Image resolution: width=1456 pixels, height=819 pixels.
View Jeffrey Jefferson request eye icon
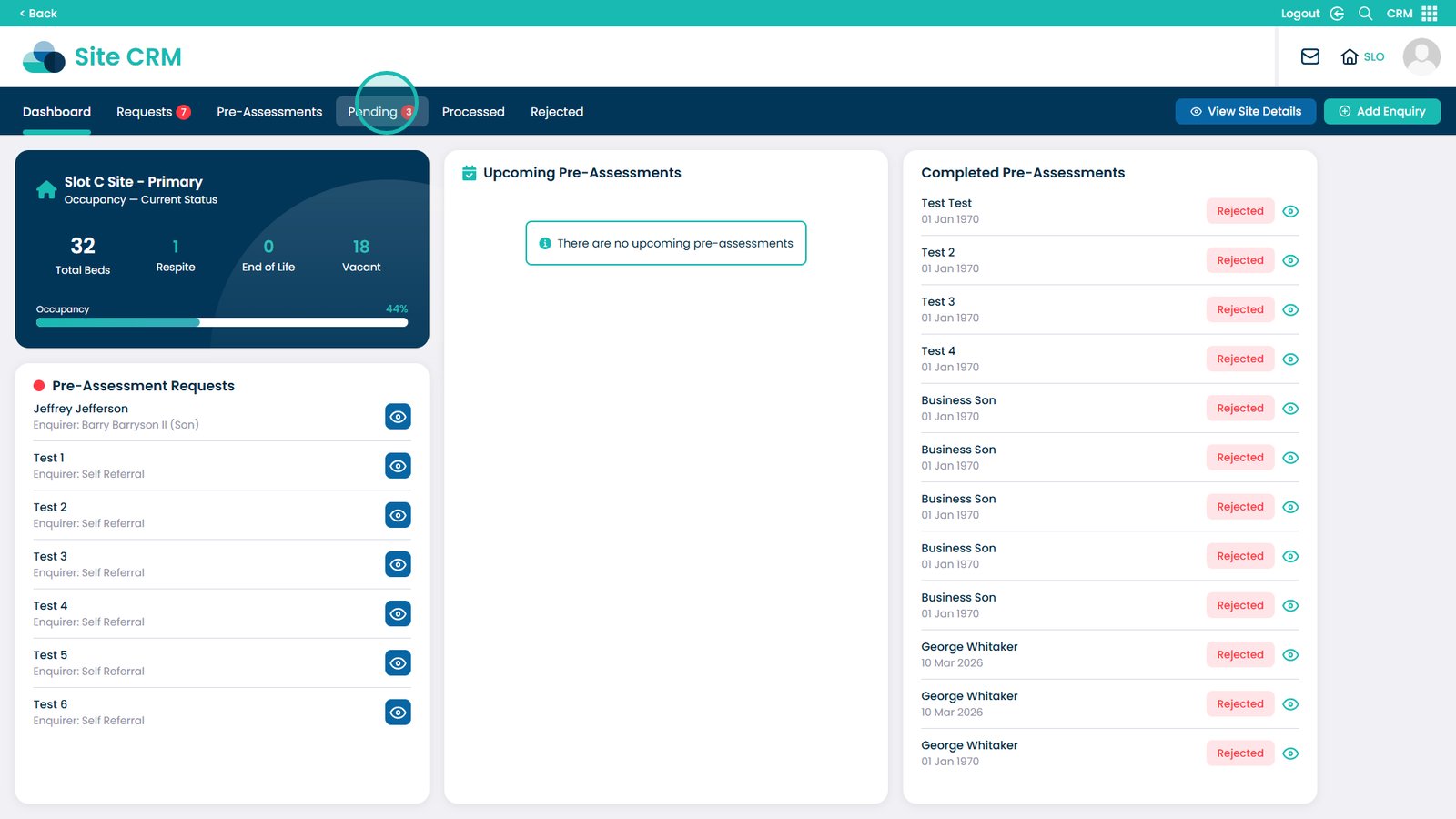pos(398,417)
